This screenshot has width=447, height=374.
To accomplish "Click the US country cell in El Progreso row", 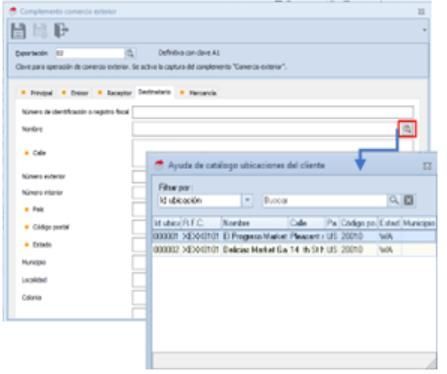I will click(332, 236).
